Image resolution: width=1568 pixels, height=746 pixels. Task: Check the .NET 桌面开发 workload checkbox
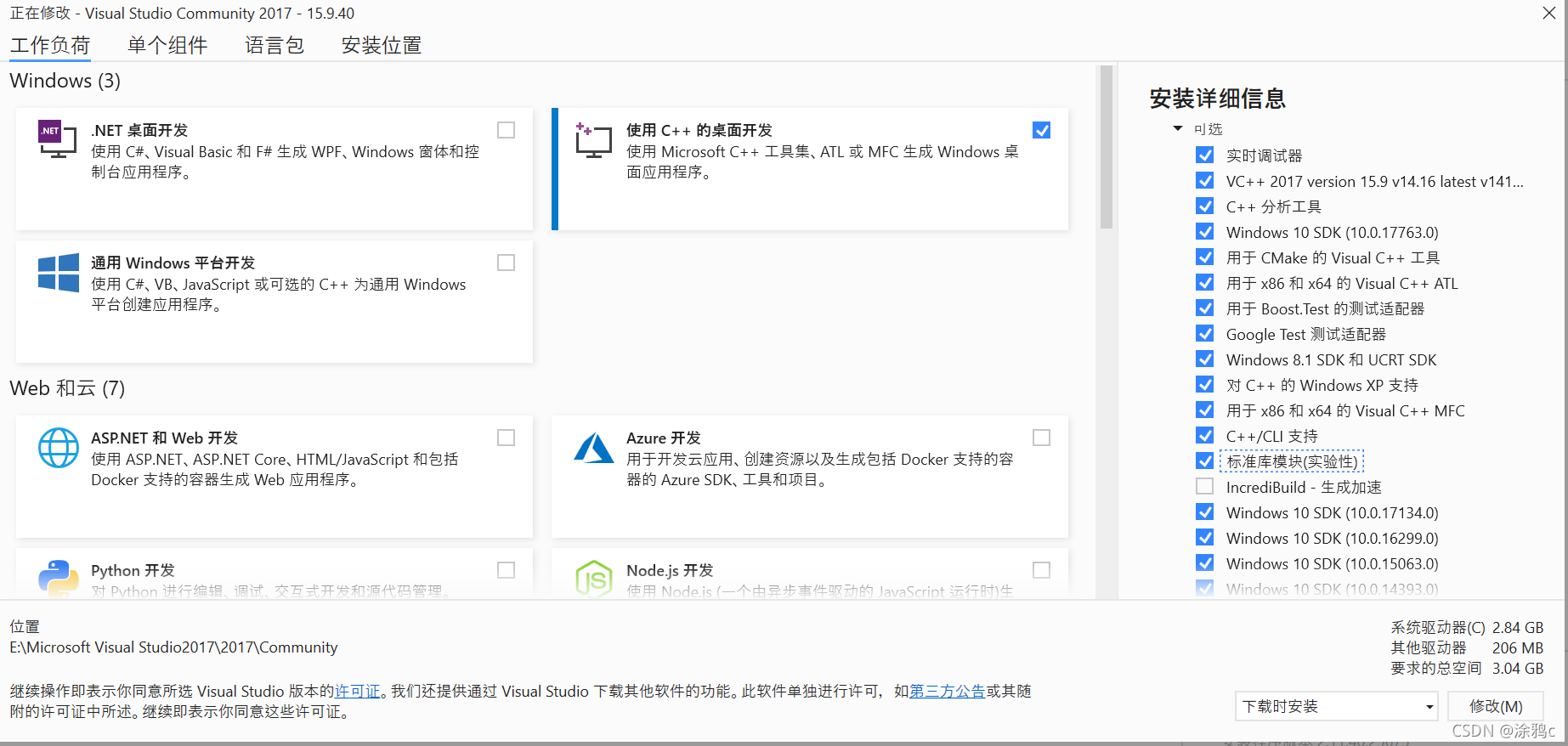507,130
